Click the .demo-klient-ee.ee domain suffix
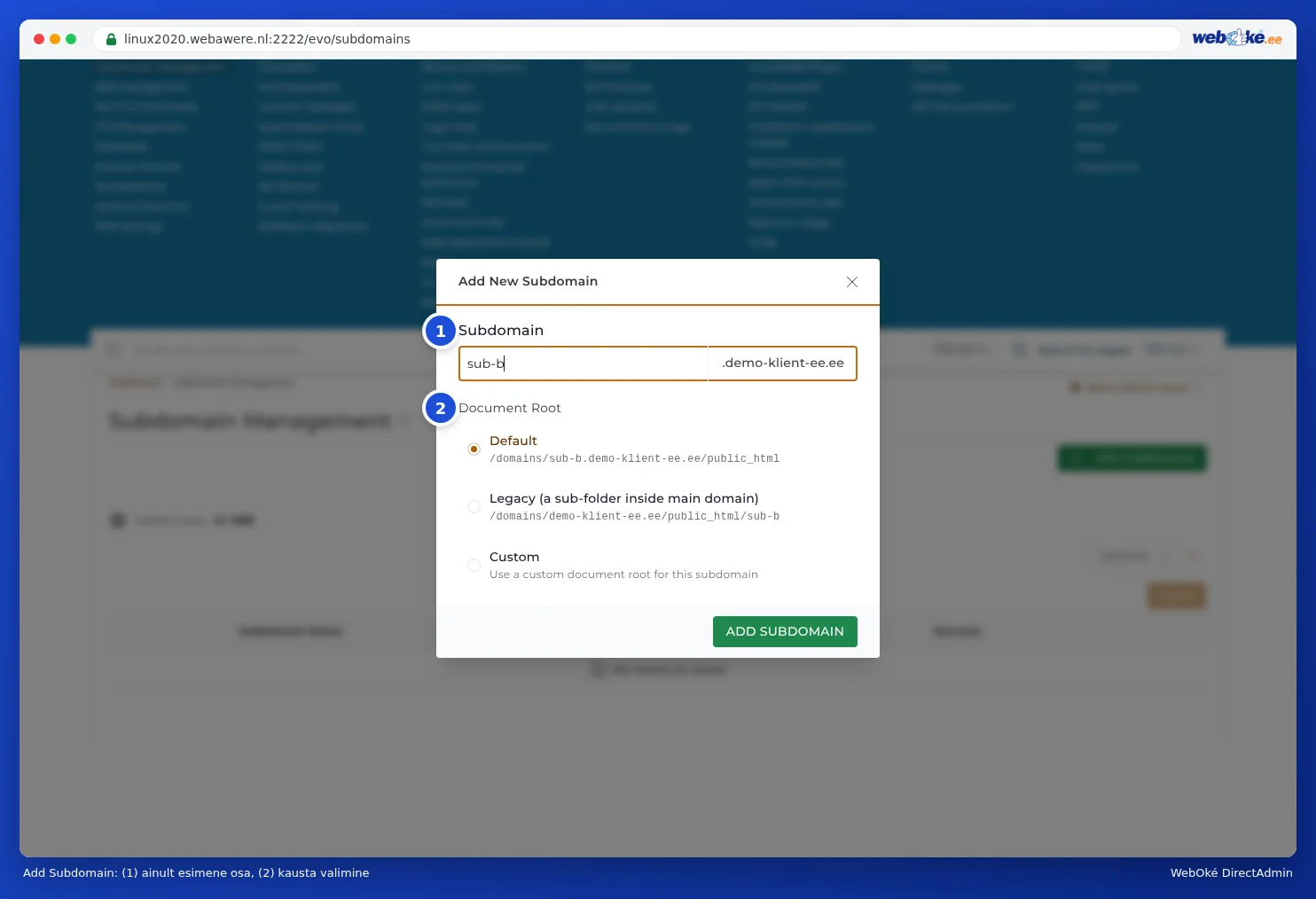1316x899 pixels. [783, 364]
